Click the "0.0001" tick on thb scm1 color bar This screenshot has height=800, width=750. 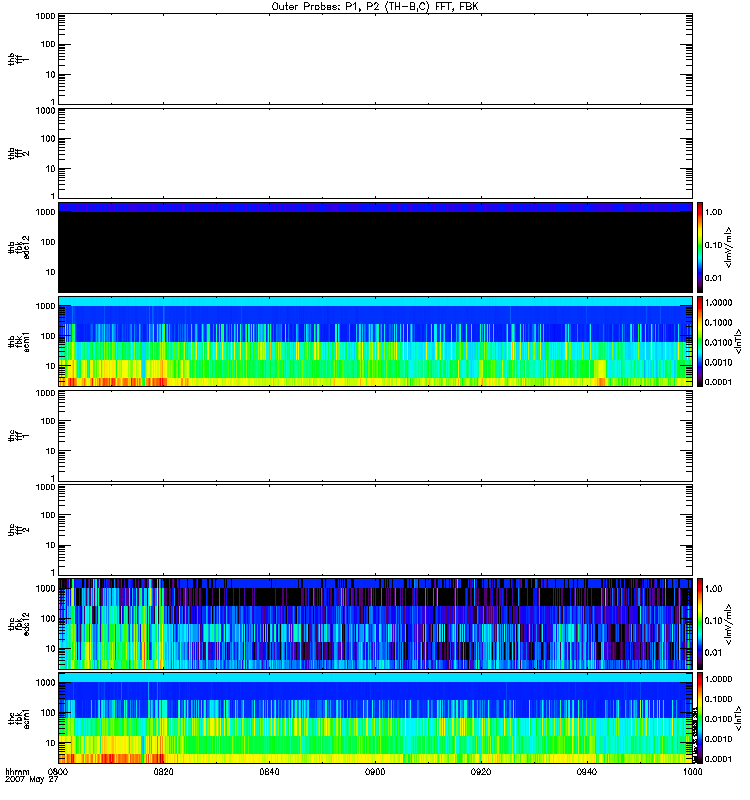(x=718, y=382)
